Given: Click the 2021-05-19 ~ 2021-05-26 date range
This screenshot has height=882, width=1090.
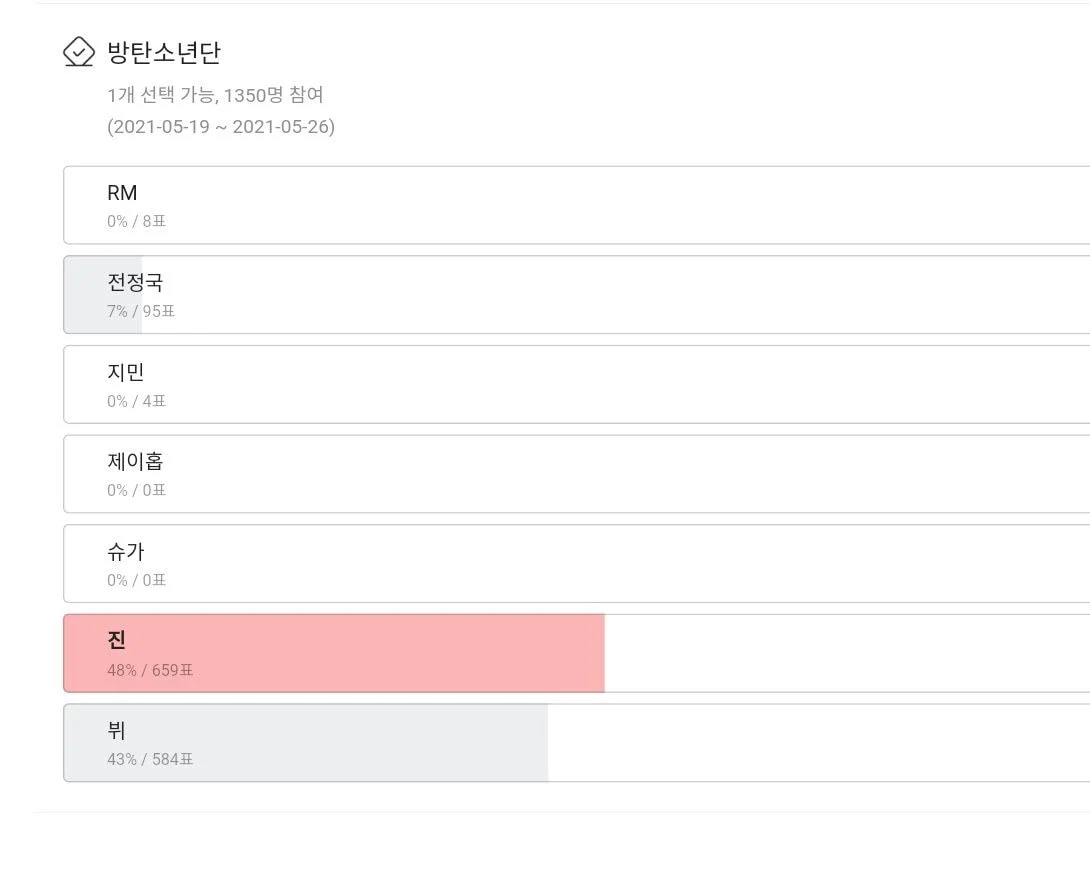Looking at the screenshot, I should [x=221, y=127].
